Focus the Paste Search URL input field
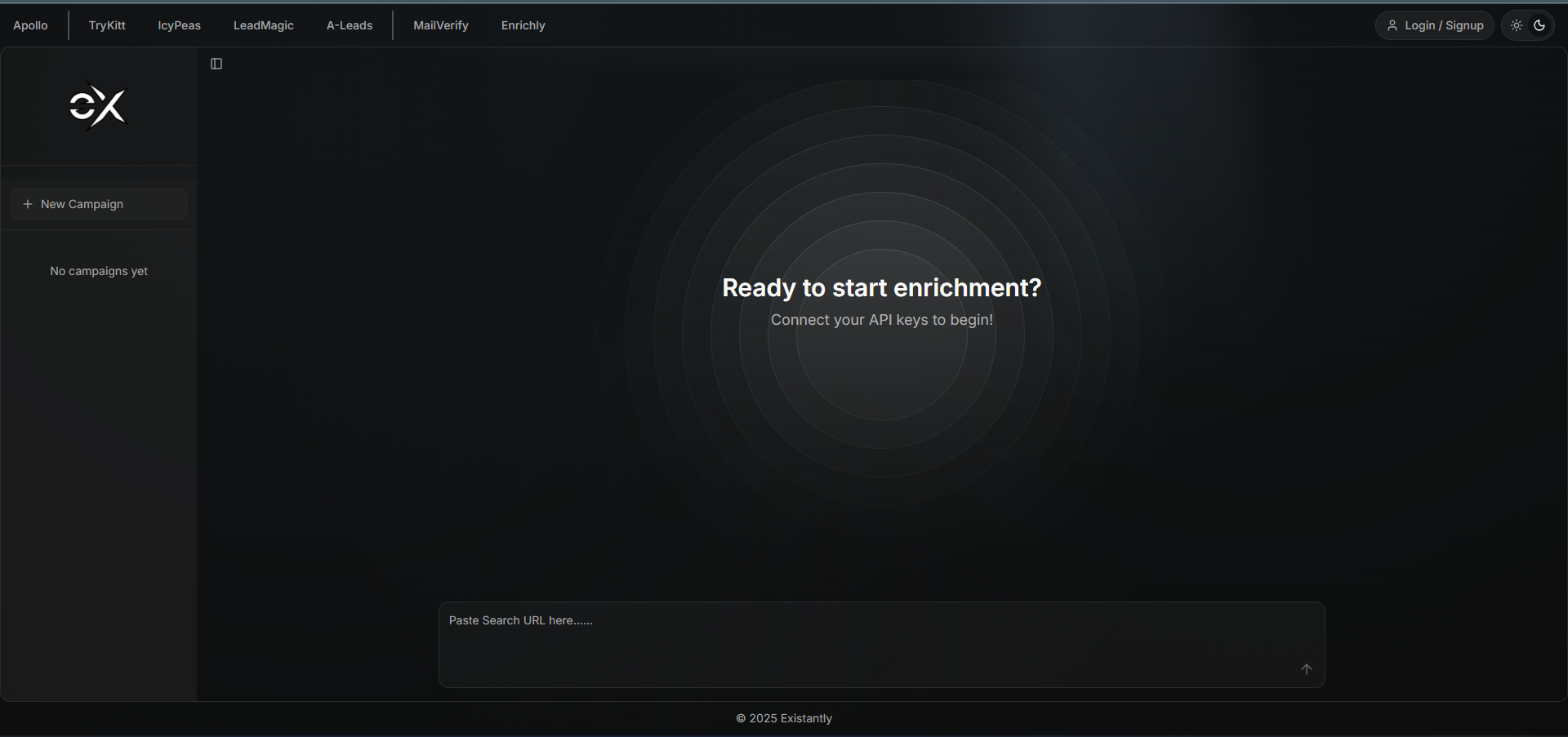This screenshot has width=1568, height=737. (882, 645)
